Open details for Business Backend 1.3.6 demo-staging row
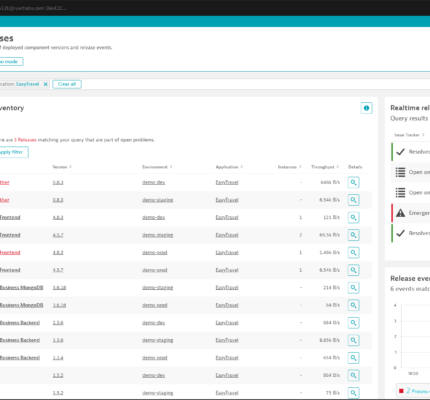430x400 pixels. click(353, 340)
